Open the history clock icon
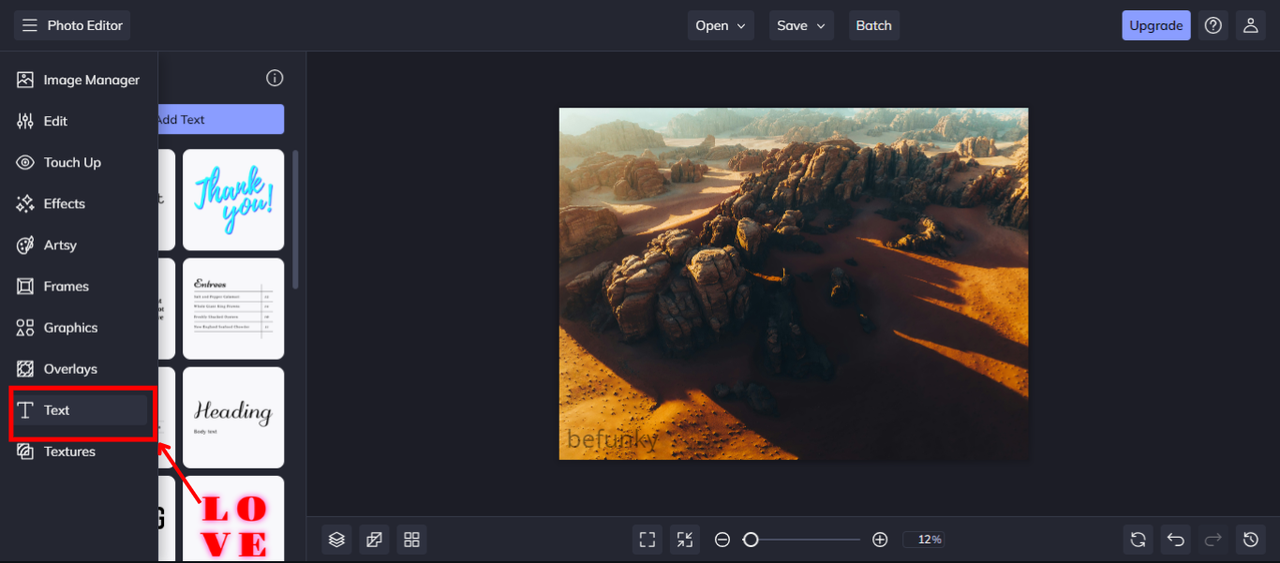Screen dimensions: 1280x563 pos(1251,540)
